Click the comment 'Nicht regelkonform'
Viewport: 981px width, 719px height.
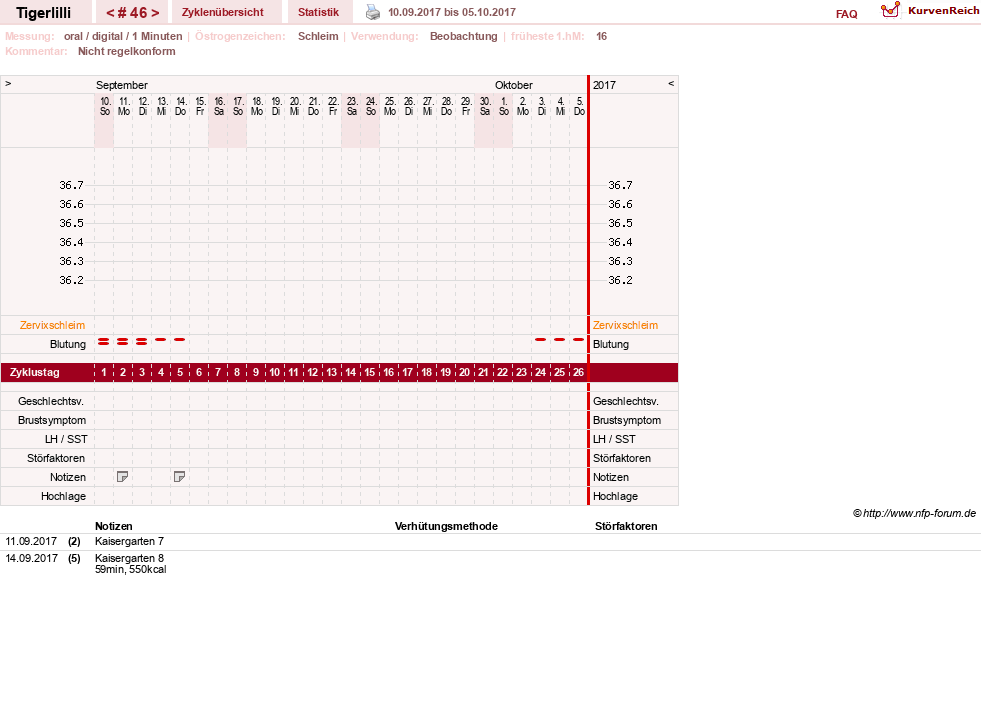click(x=126, y=51)
